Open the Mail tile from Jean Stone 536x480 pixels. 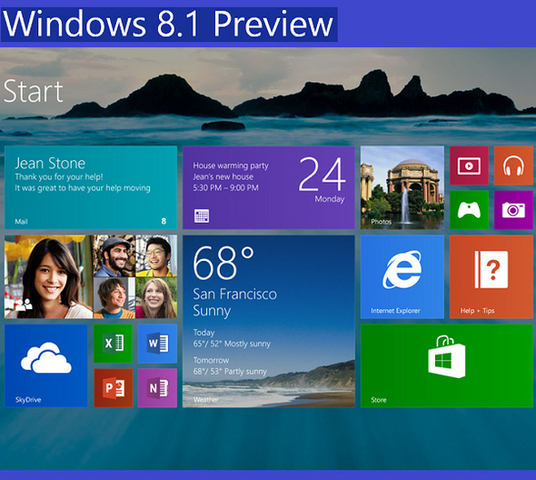(x=91, y=188)
